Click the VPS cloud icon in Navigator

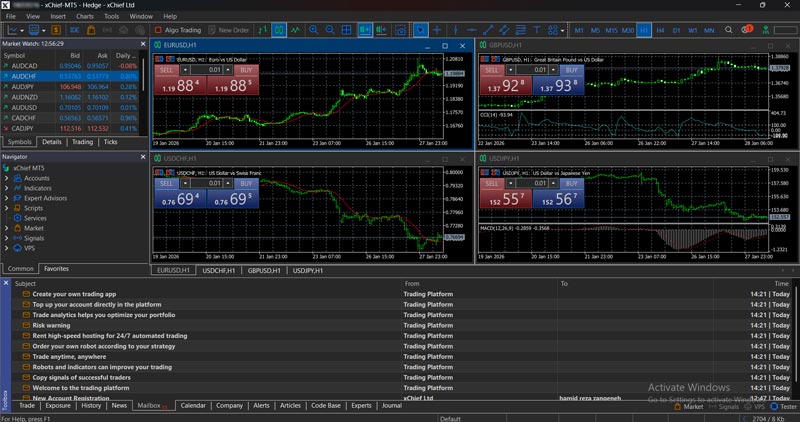(x=16, y=248)
